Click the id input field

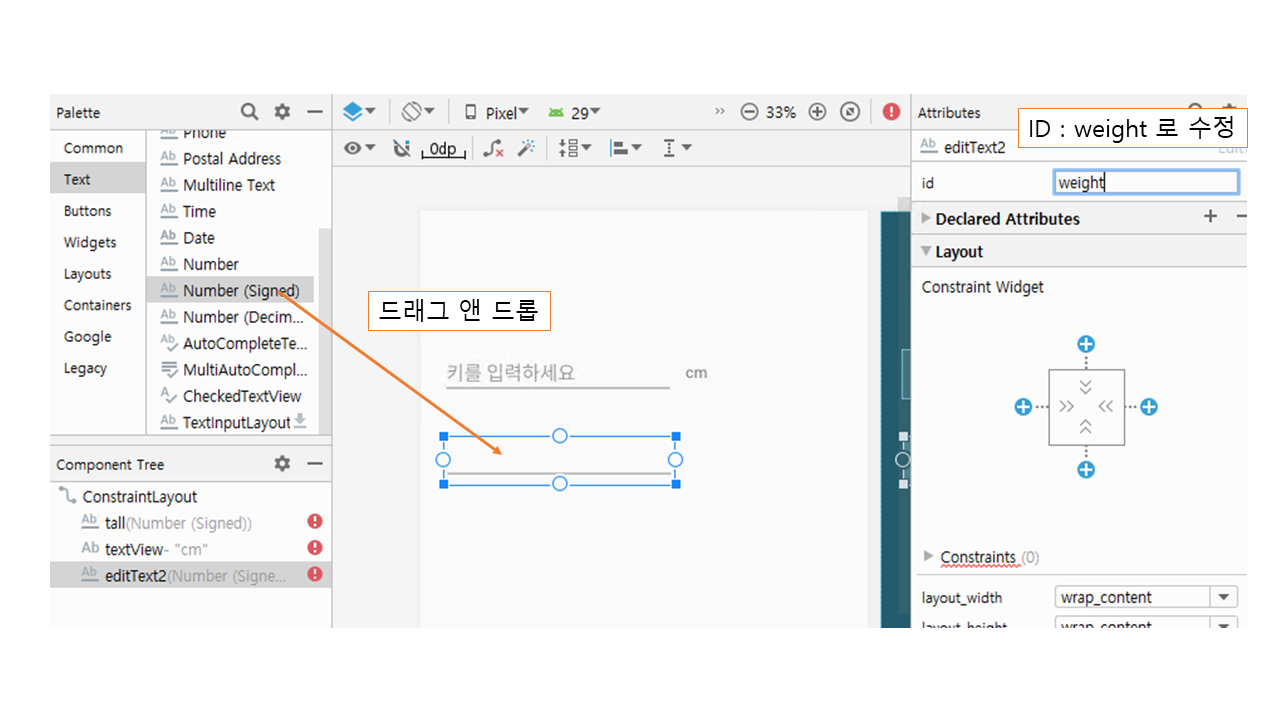tap(1146, 182)
